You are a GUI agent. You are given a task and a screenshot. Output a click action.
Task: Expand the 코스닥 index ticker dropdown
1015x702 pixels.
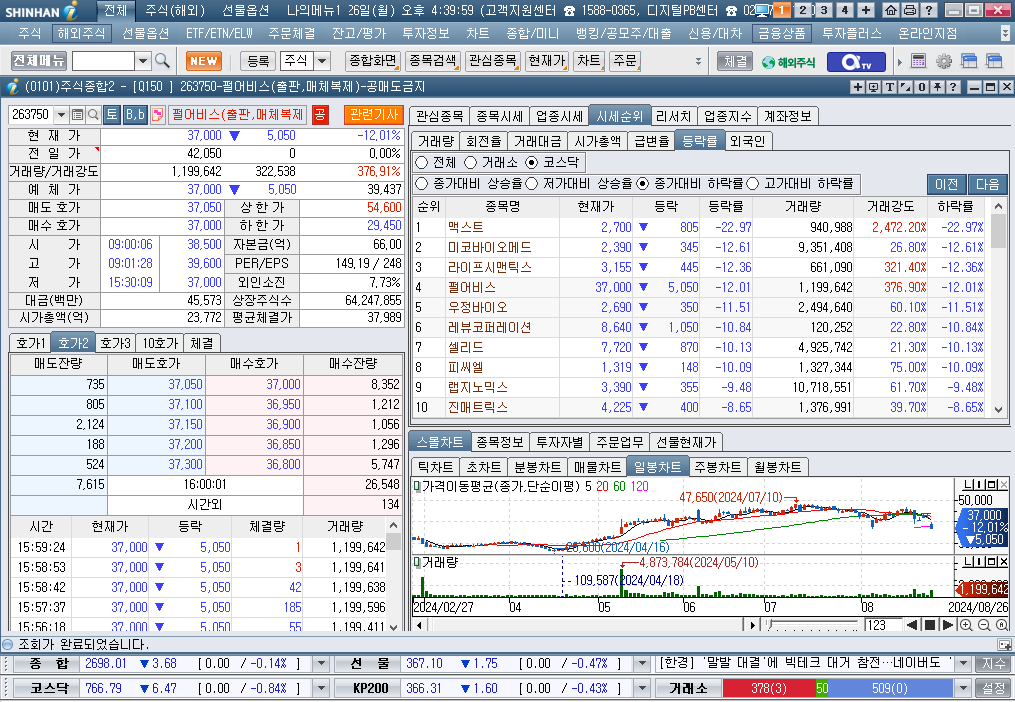coord(321,688)
